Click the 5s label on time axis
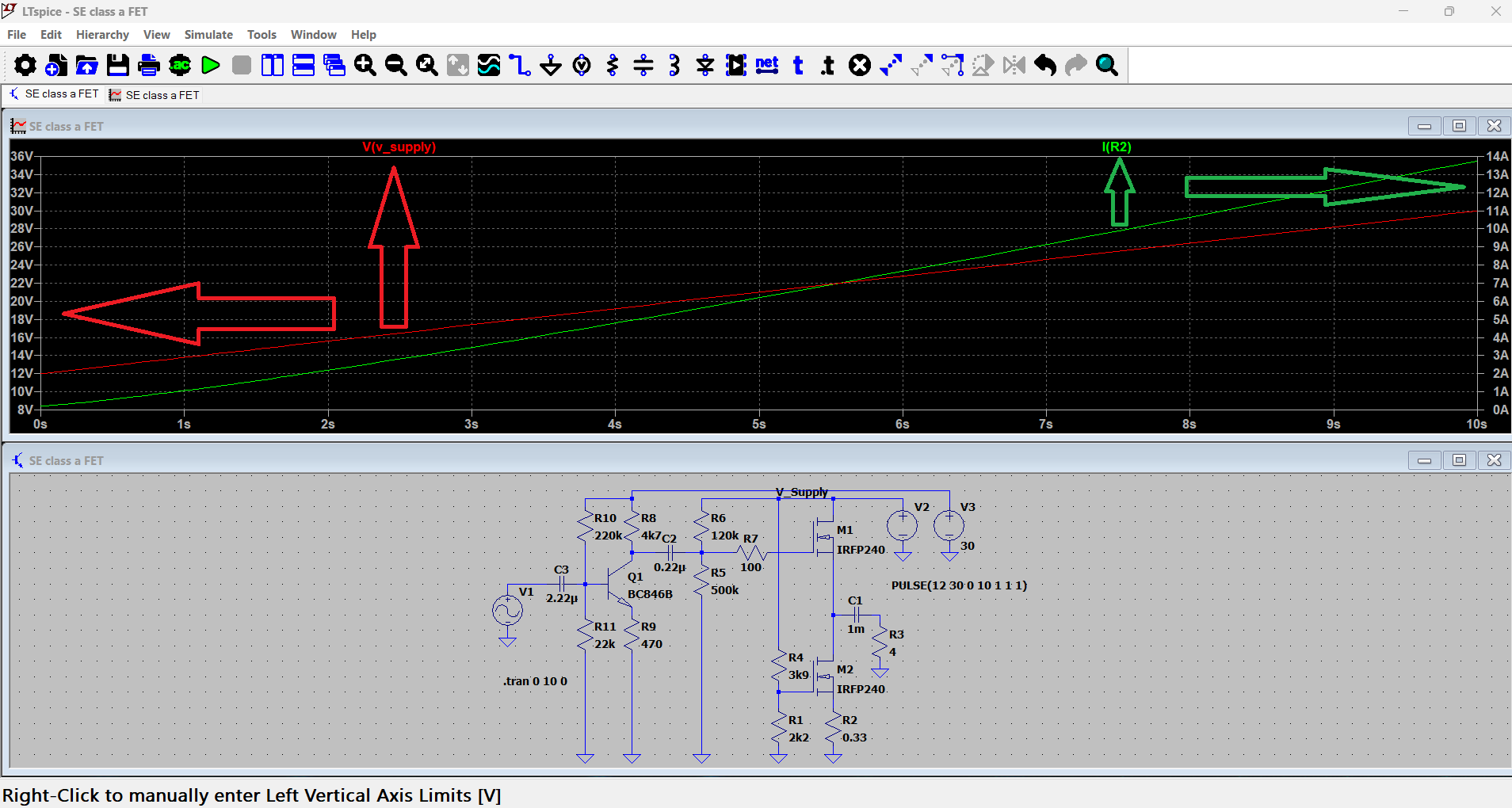Screen dimensions: 1512x808 [x=759, y=425]
